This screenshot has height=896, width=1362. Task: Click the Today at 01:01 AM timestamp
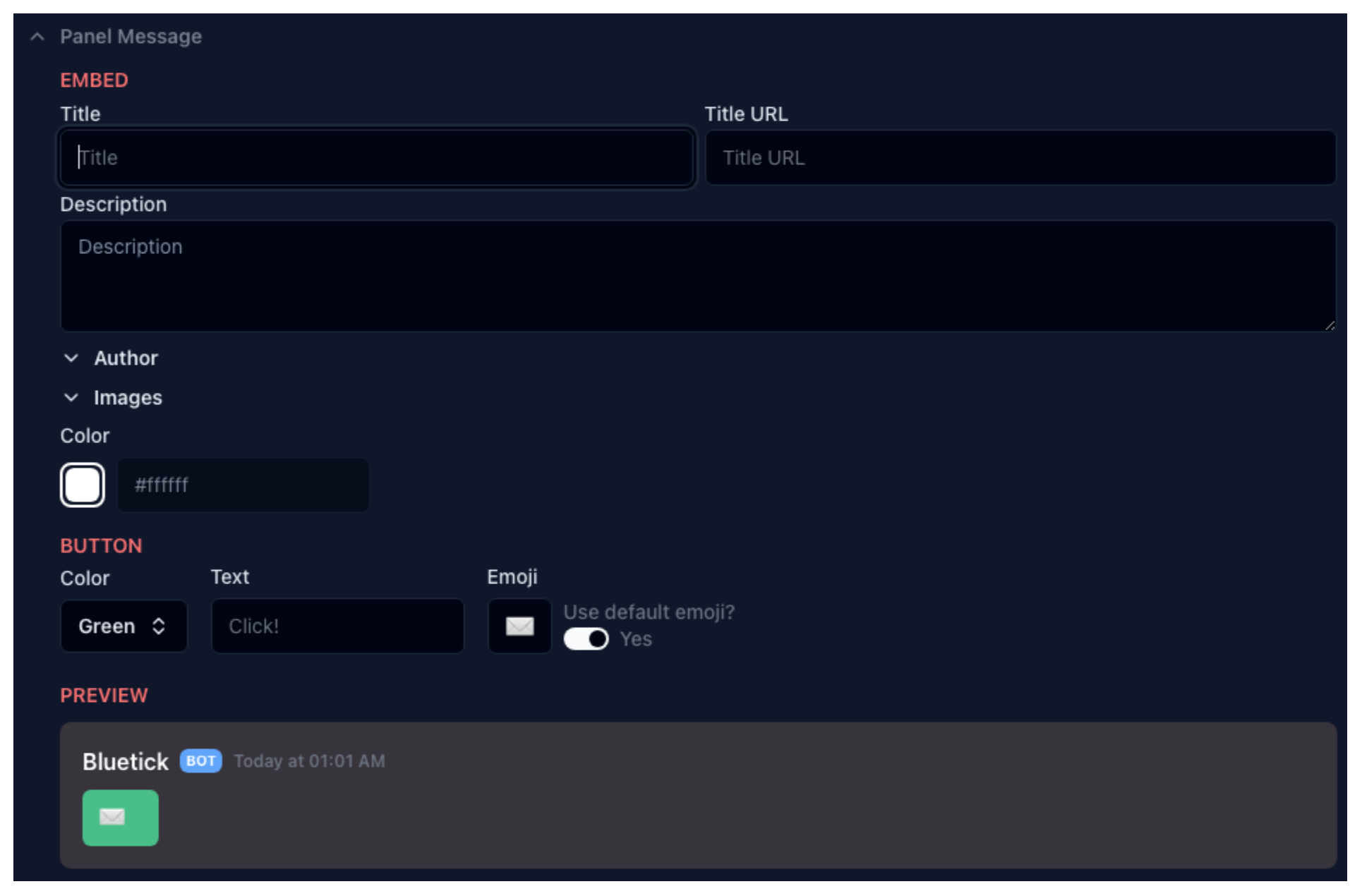point(310,761)
